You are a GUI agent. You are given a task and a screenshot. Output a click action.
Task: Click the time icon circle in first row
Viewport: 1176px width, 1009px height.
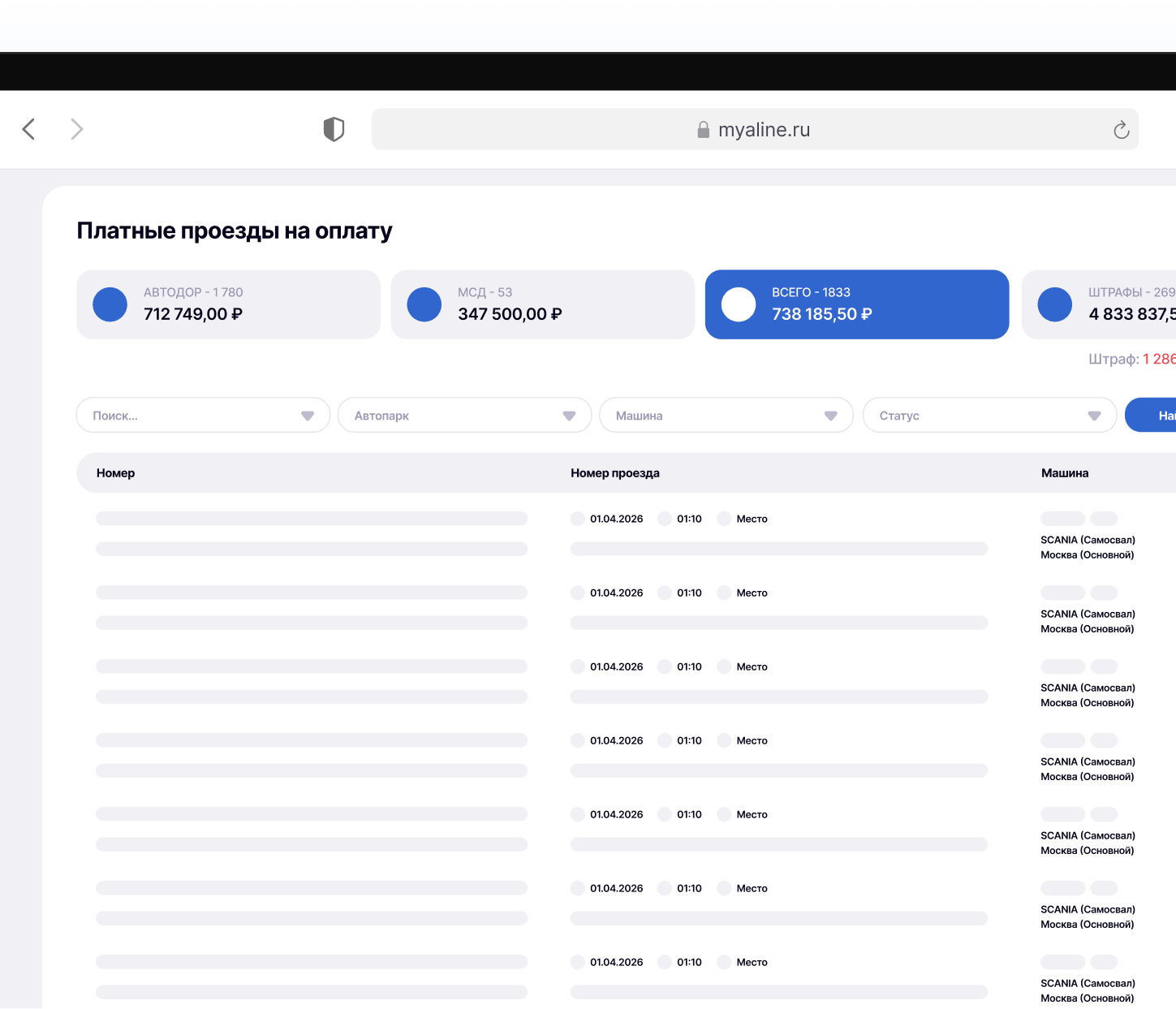pyautogui.click(x=665, y=519)
